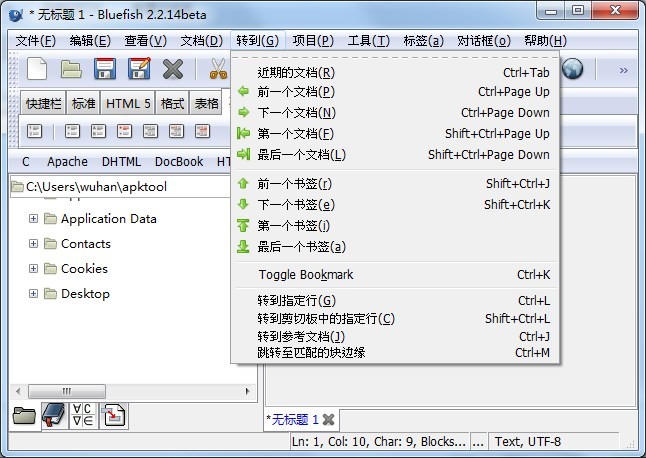
Task: Switch to 格式 toolbar tab
Action: point(172,103)
